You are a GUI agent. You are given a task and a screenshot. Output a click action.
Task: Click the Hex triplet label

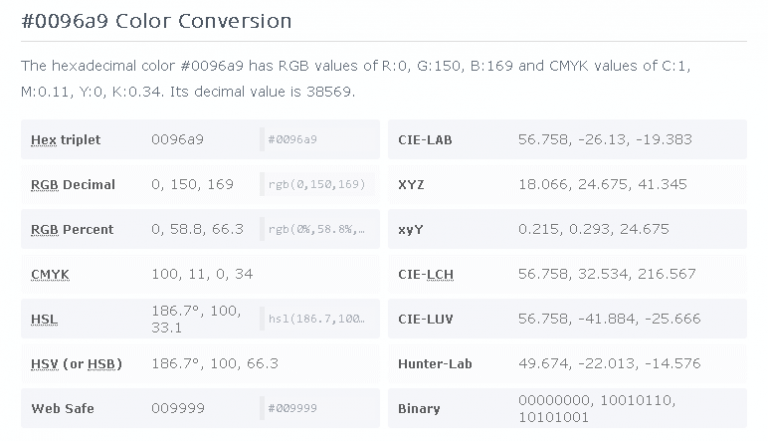66,140
